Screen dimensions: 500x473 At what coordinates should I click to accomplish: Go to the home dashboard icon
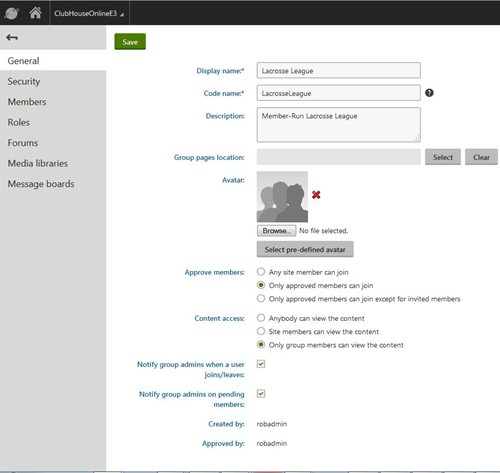tap(35, 13)
